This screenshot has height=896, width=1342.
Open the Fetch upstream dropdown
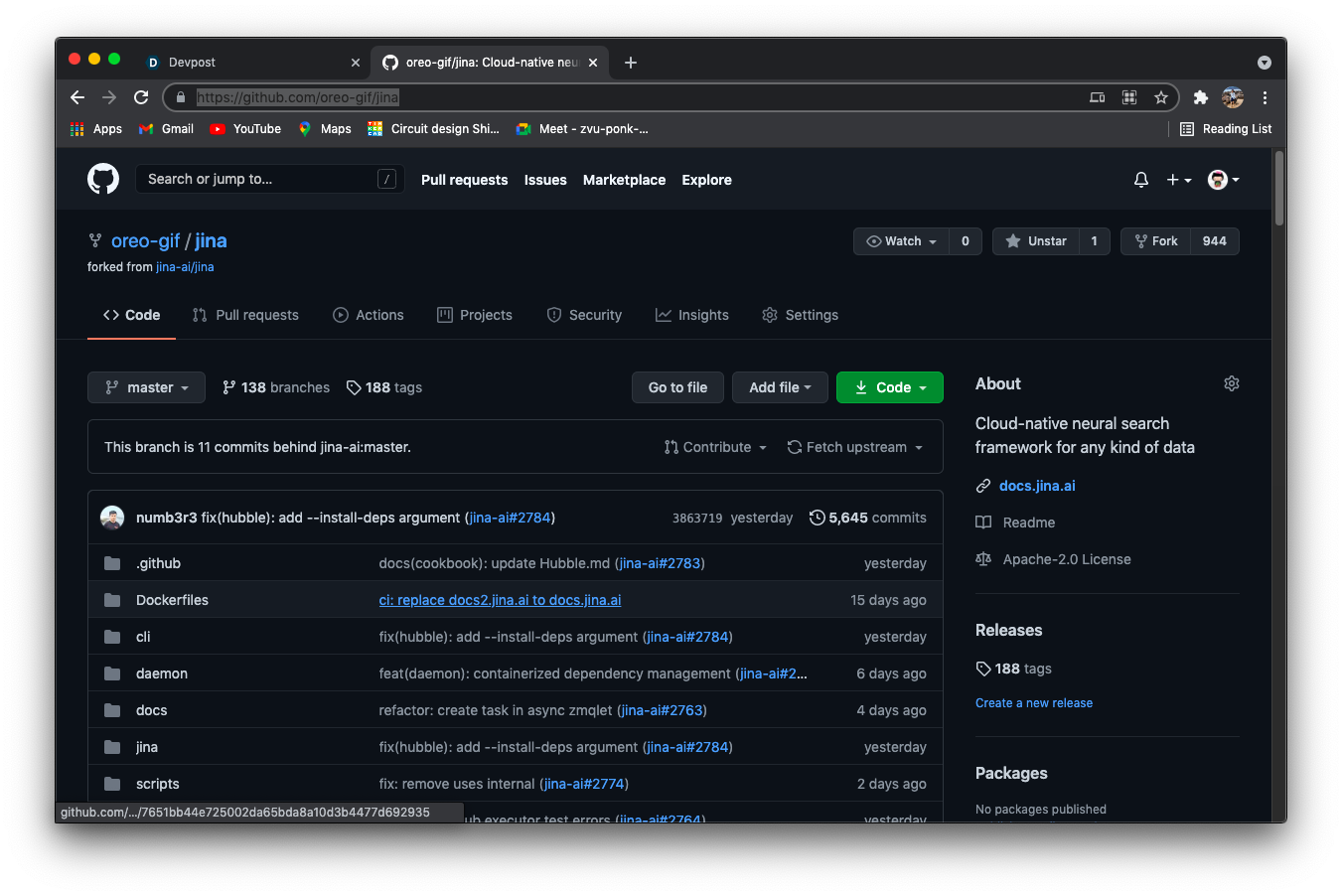click(855, 447)
